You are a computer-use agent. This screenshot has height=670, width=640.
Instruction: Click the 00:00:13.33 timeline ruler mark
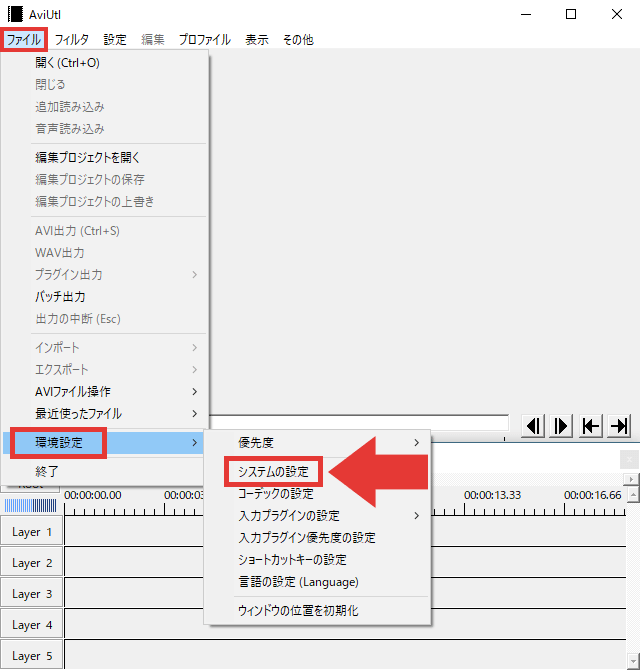[x=492, y=495]
